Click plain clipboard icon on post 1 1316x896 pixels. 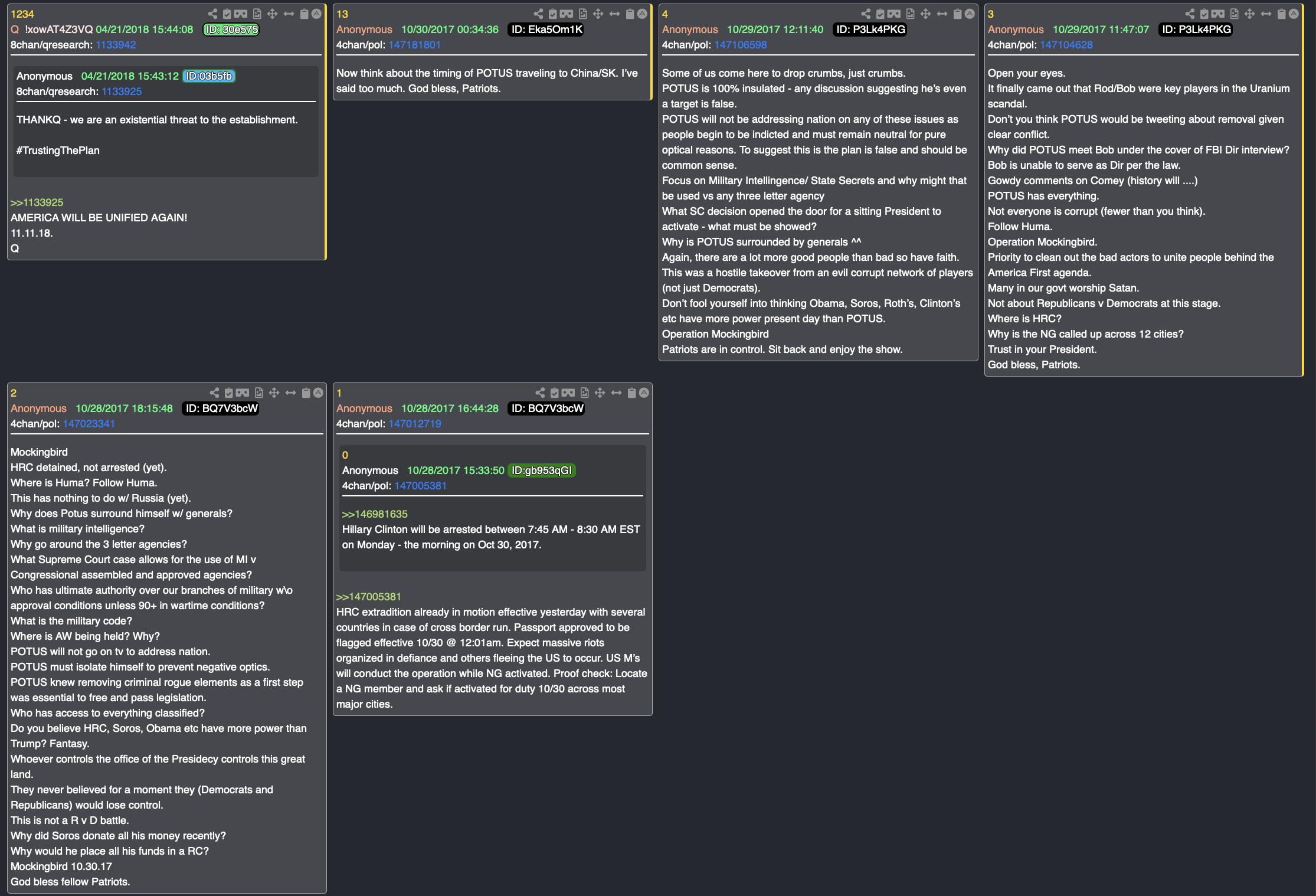(631, 393)
